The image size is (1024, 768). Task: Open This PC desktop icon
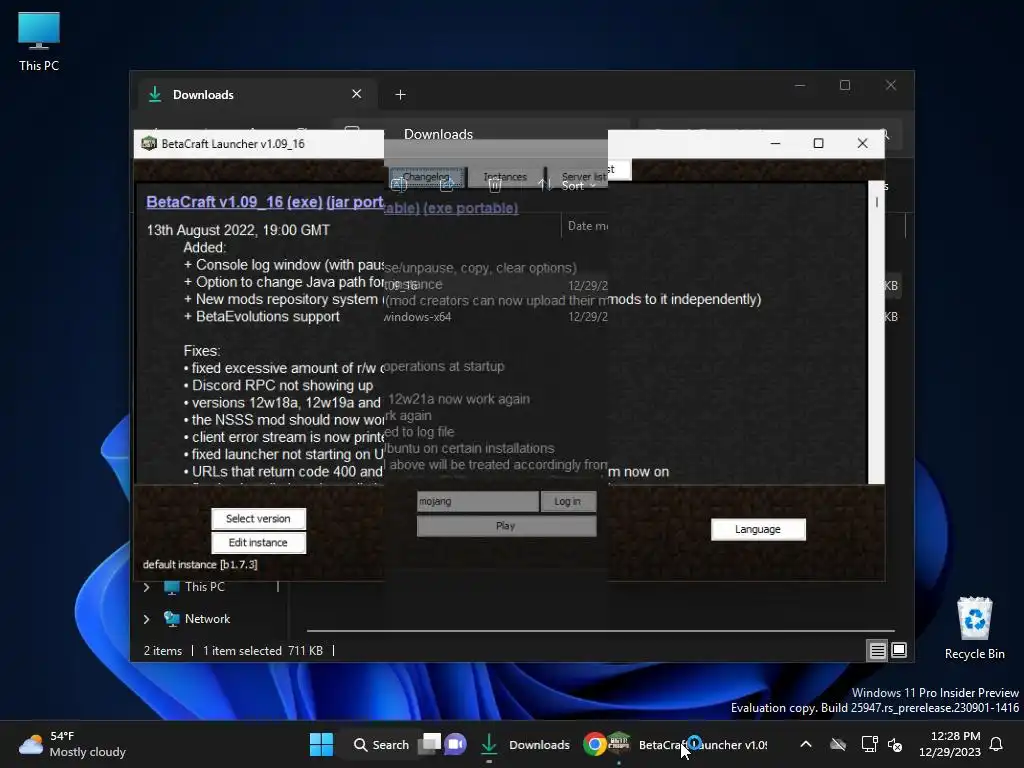[x=39, y=41]
